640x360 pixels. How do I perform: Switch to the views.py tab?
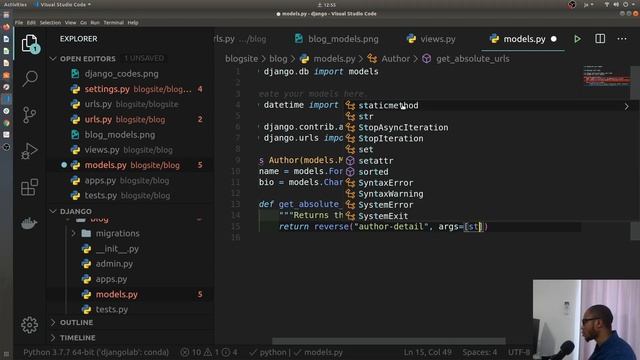coord(431,39)
